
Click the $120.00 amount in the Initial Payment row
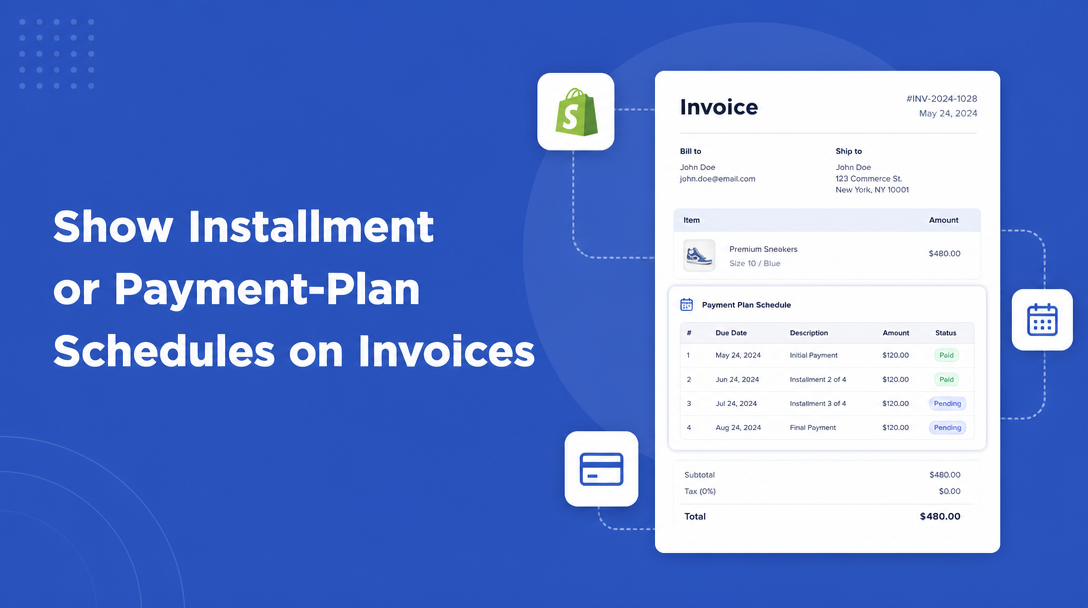(x=896, y=355)
